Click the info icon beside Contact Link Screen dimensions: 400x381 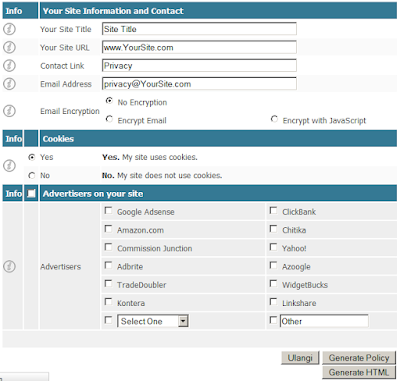pos(9,66)
